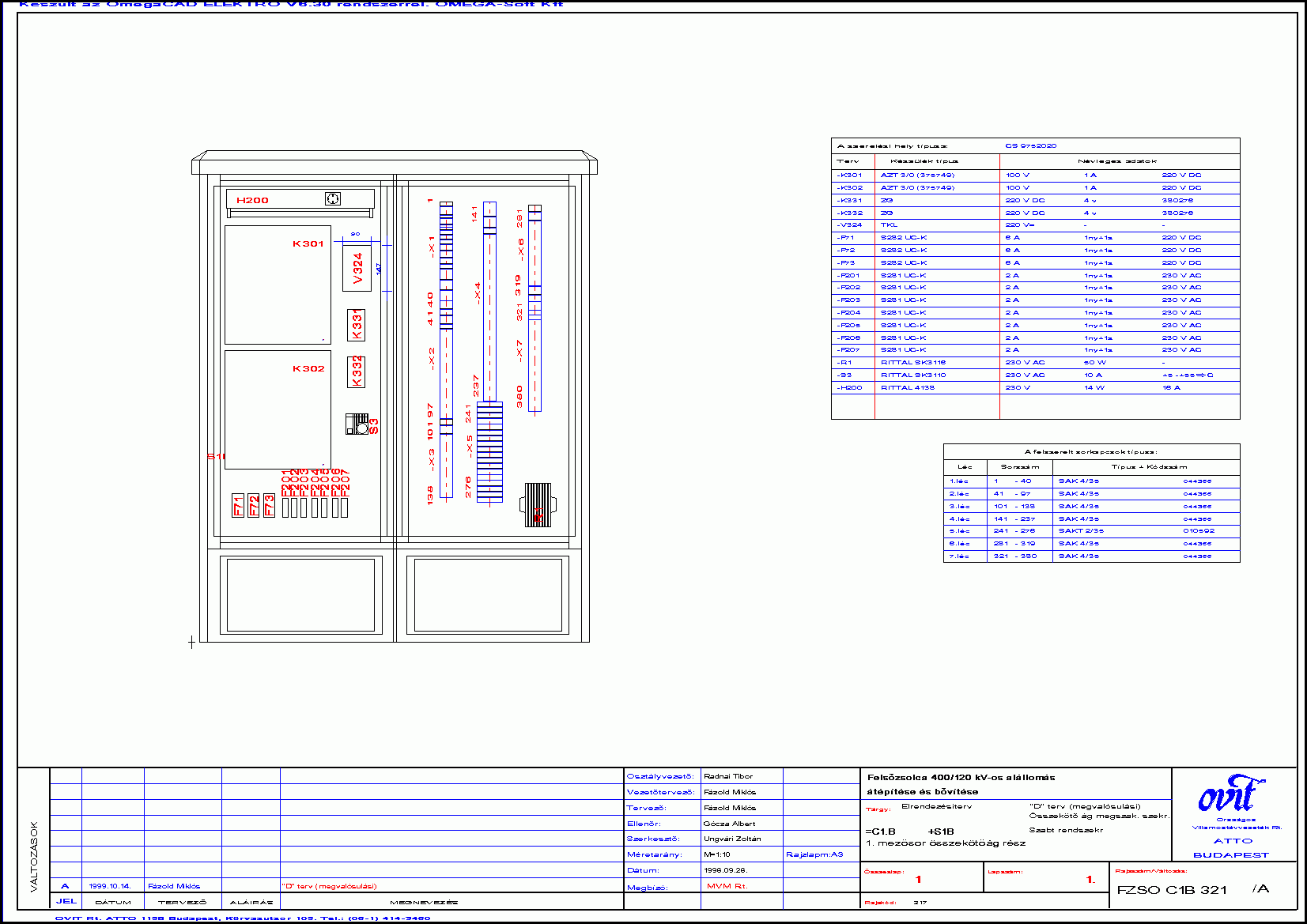1307x924 pixels.
Task: Click the -X4 terminal strip label
Action: (x=477, y=292)
